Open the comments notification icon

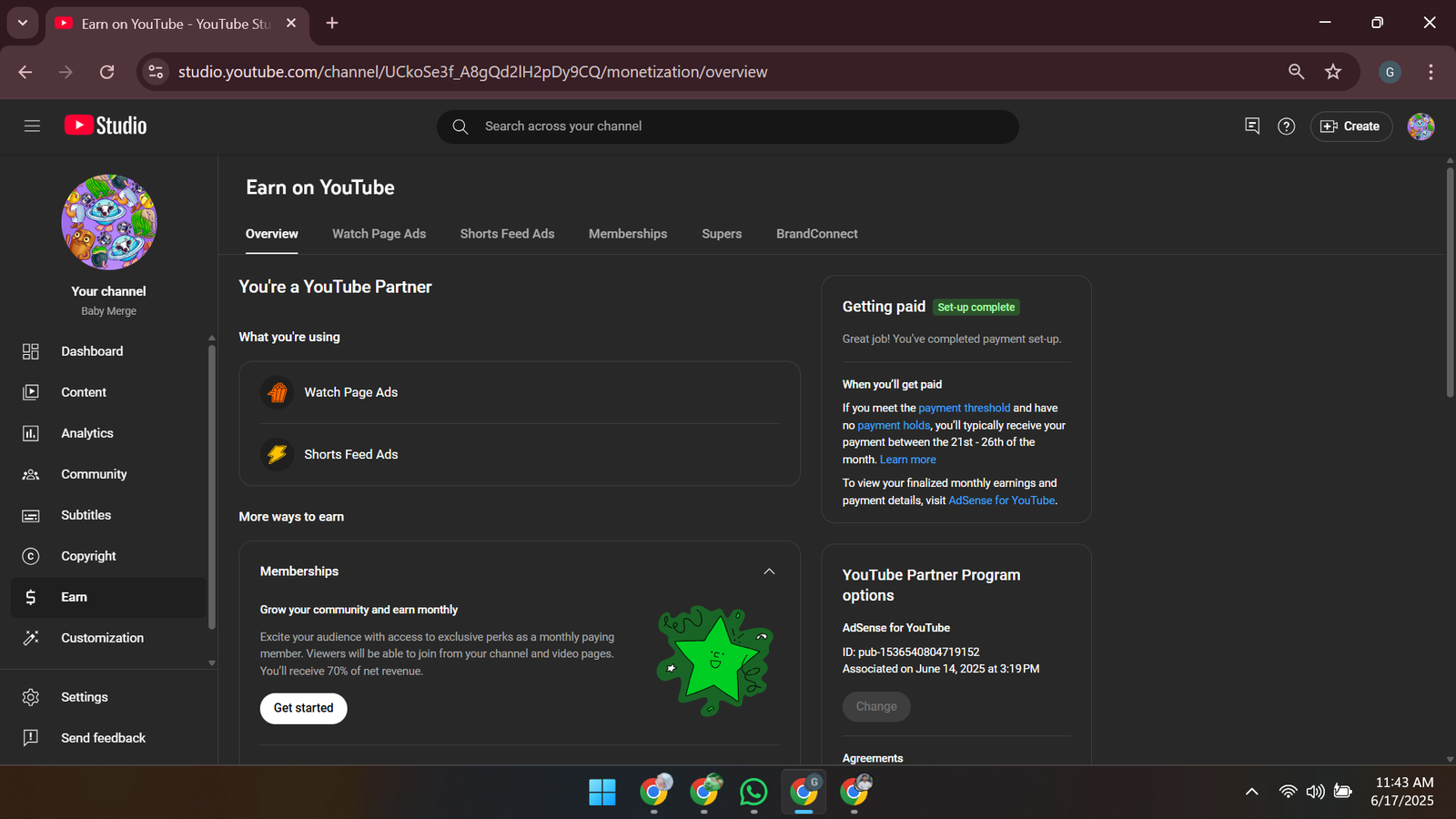pos(1252,126)
